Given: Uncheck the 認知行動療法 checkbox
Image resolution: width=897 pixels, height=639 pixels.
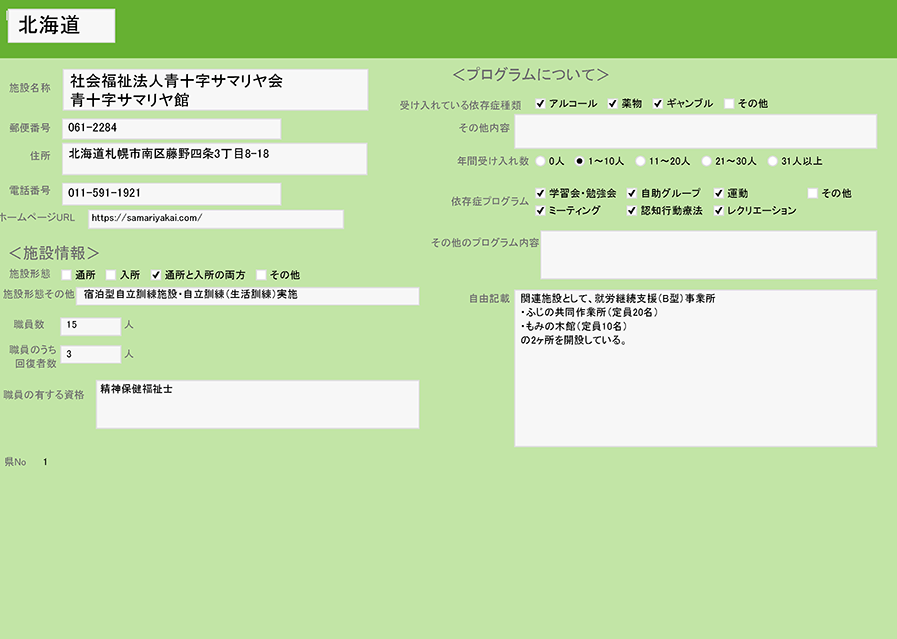Looking at the screenshot, I should (x=632, y=211).
